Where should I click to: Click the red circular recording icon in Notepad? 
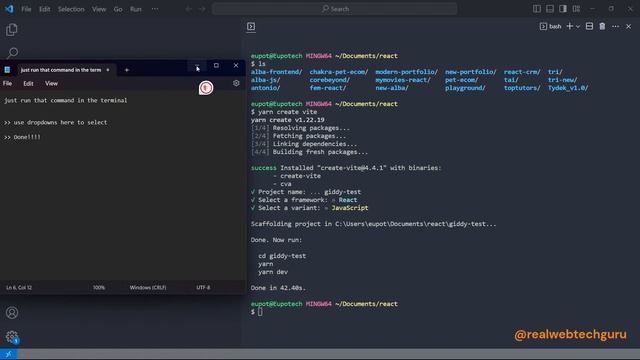(x=206, y=88)
